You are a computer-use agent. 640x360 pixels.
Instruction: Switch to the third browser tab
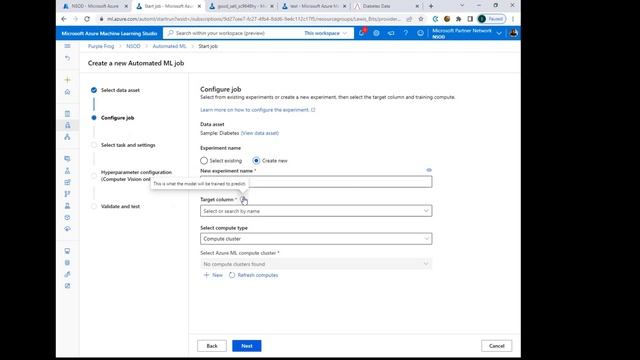click(x=241, y=6)
